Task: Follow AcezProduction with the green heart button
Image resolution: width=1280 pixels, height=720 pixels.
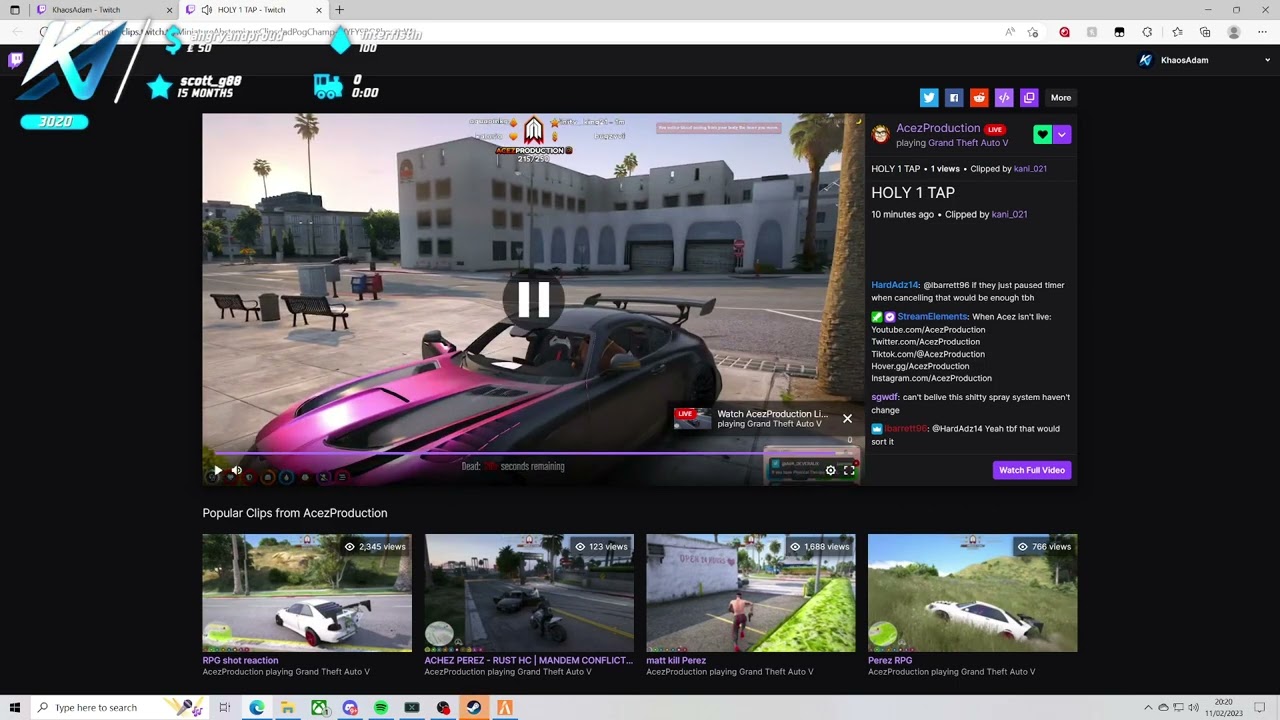Action: (1042, 135)
